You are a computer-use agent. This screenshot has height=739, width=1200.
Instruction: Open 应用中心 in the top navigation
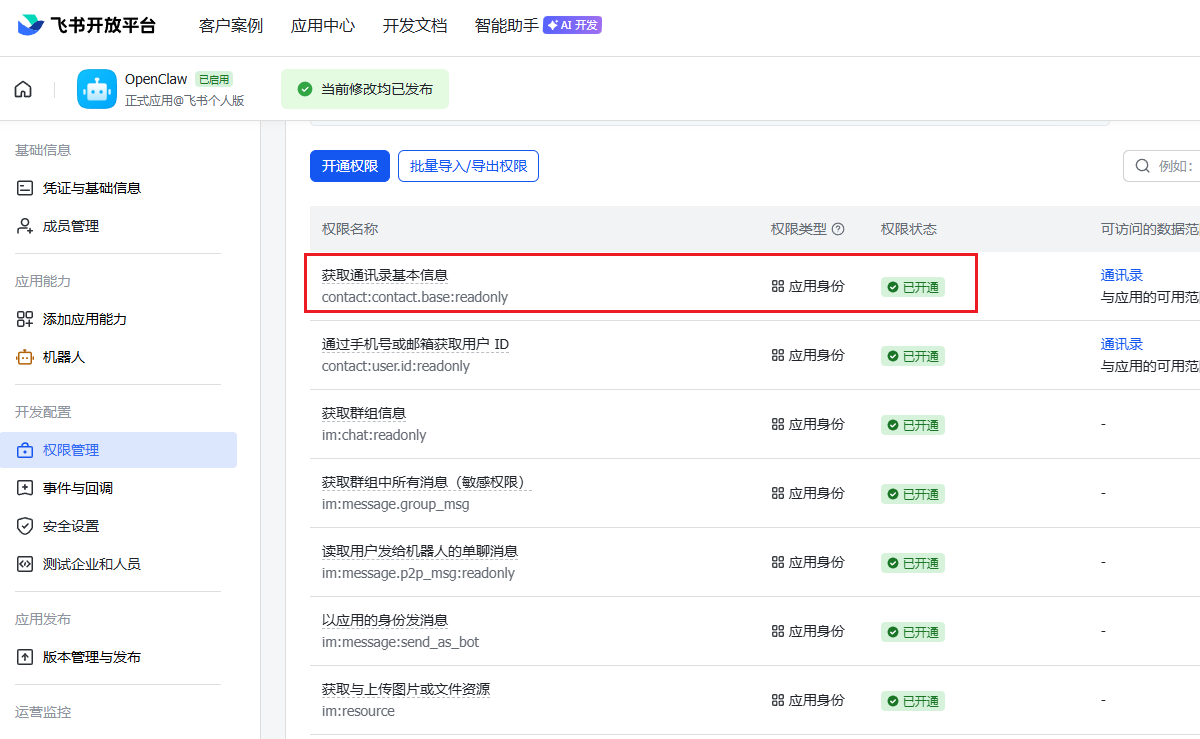coord(322,26)
